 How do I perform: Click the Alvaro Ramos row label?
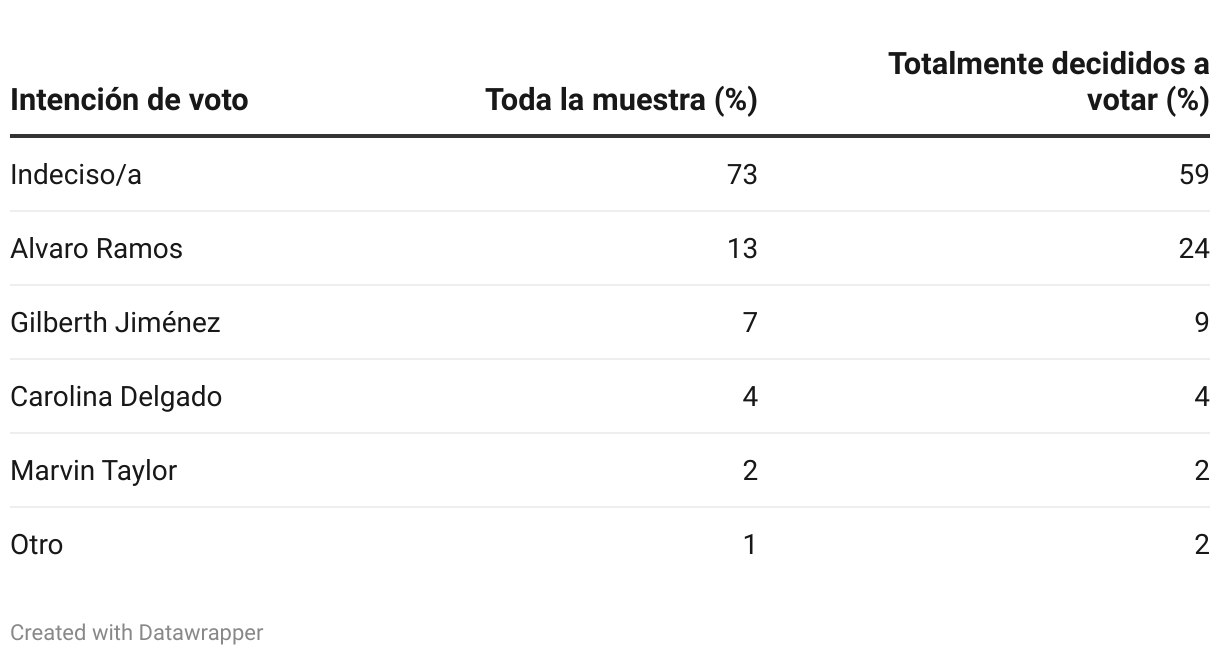[97, 249]
